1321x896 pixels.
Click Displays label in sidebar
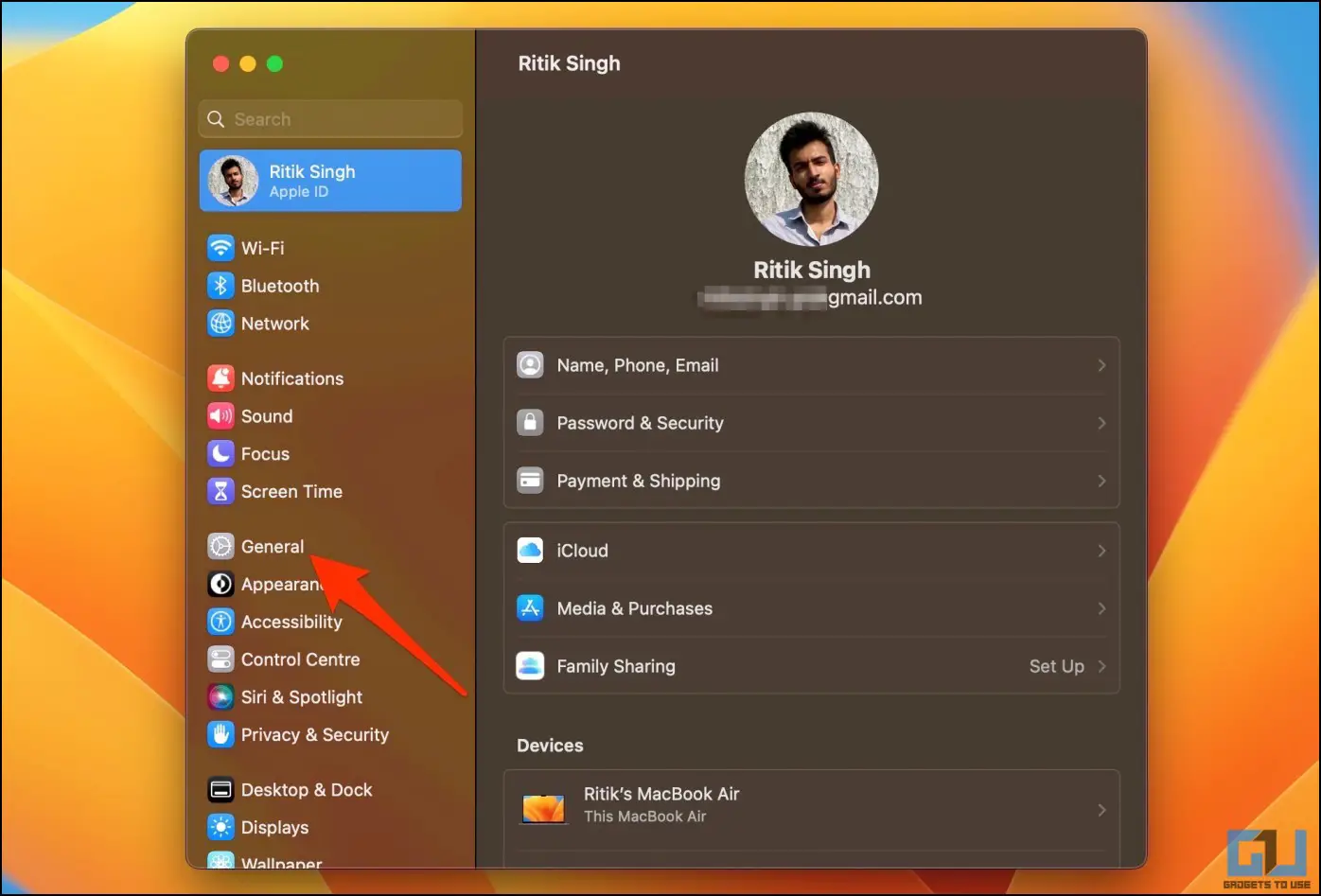[x=274, y=828]
